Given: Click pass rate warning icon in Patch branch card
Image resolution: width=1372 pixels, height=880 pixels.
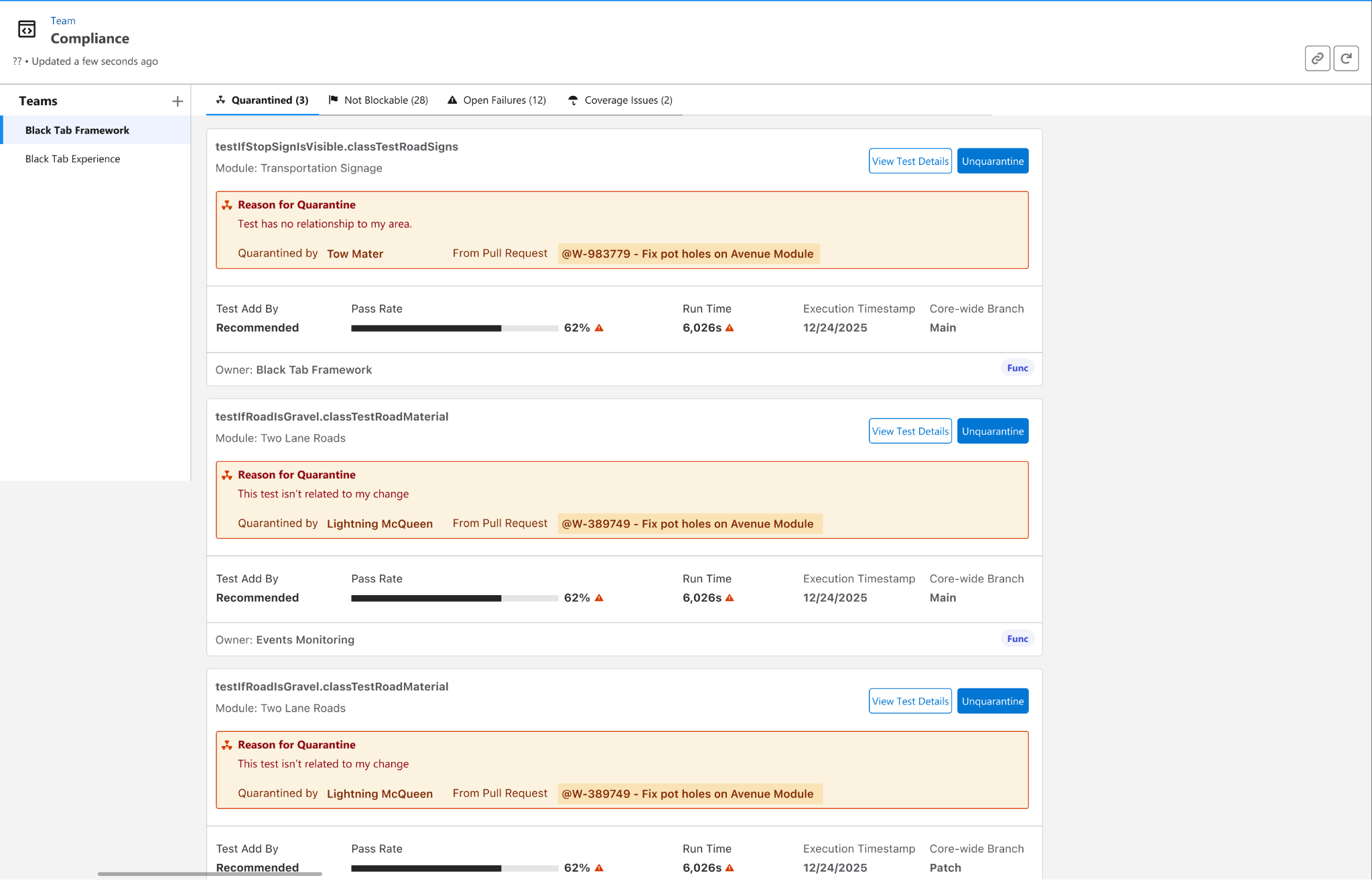Looking at the screenshot, I should click(x=599, y=868).
